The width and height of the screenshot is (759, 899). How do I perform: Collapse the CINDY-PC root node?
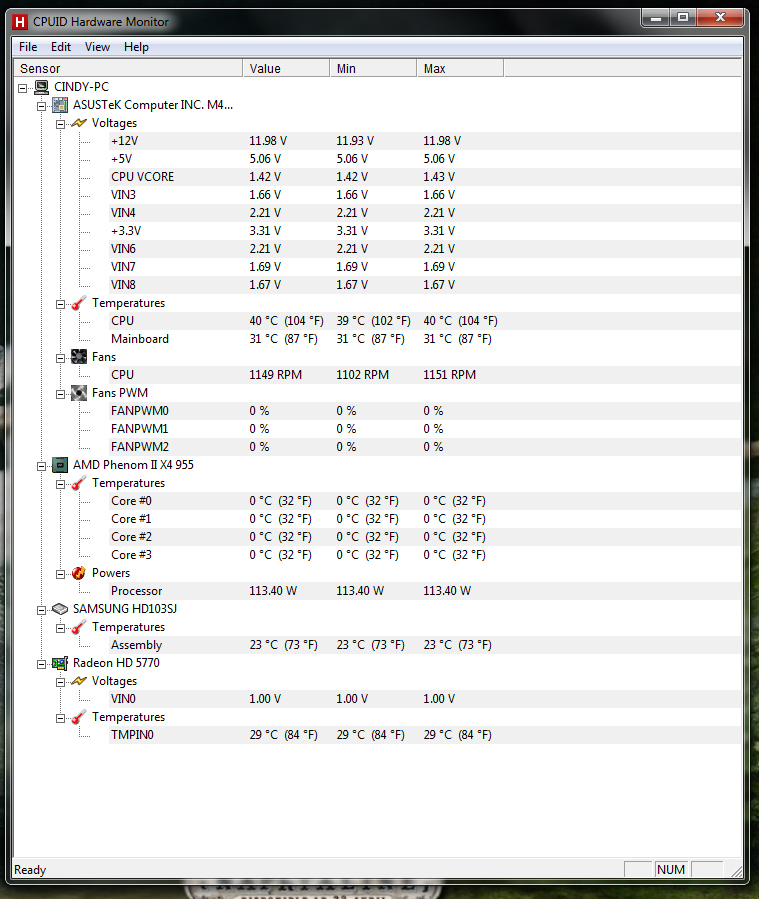23,88
